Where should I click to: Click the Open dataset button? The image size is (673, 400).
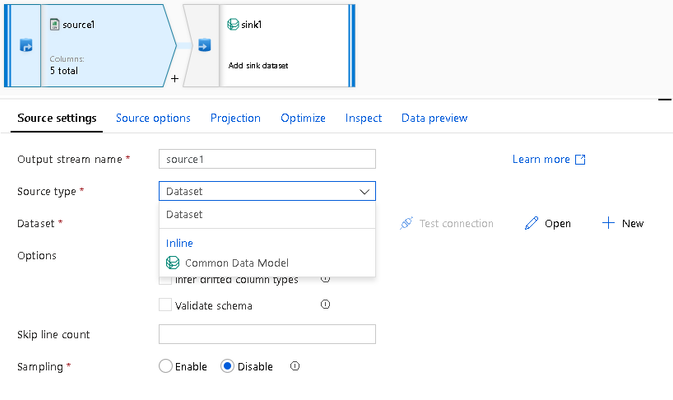548,223
